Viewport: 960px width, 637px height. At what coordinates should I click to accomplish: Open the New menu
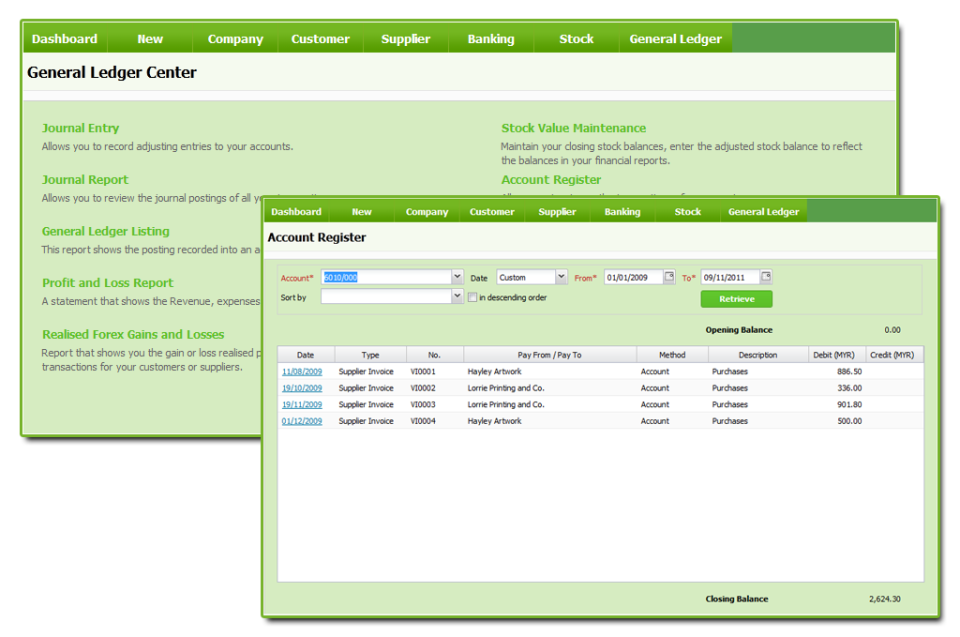coord(361,211)
